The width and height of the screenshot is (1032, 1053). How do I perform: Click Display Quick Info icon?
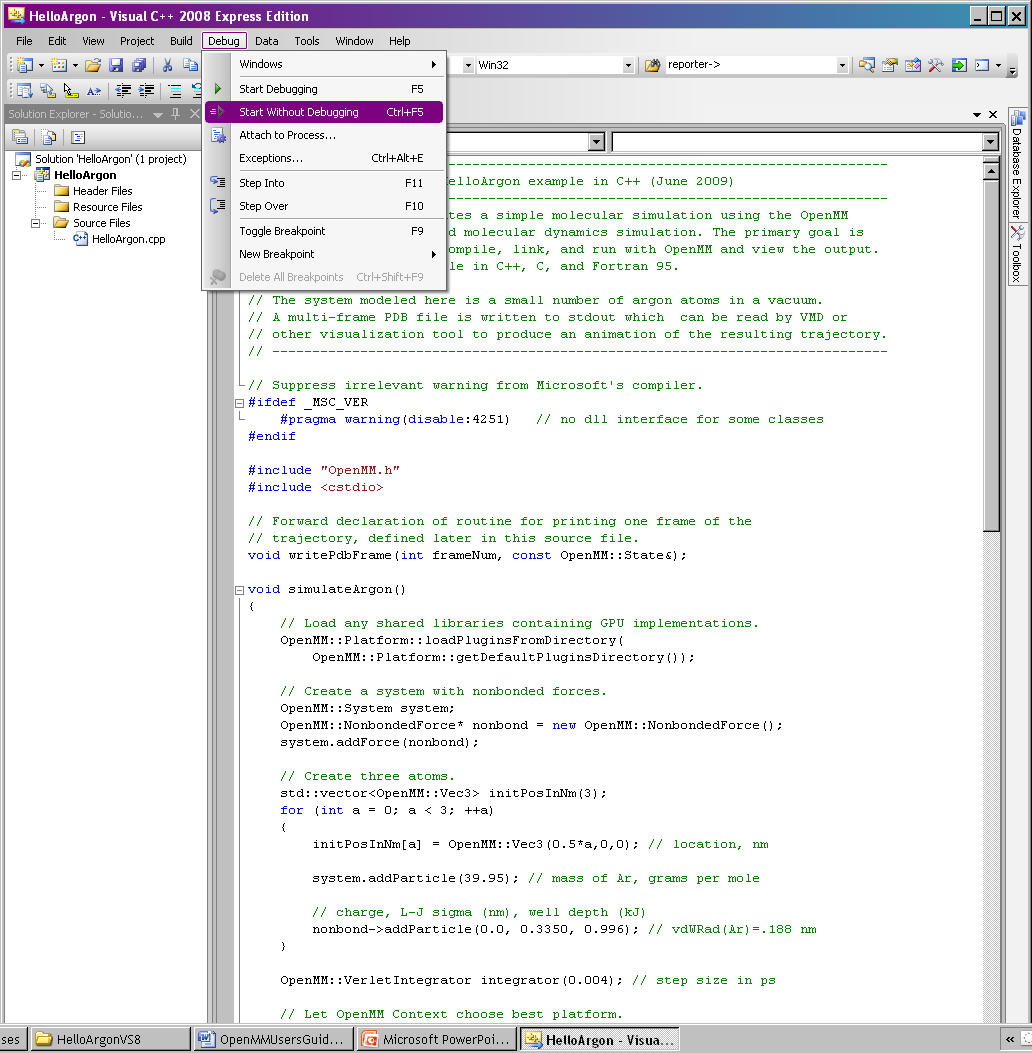(x=71, y=90)
